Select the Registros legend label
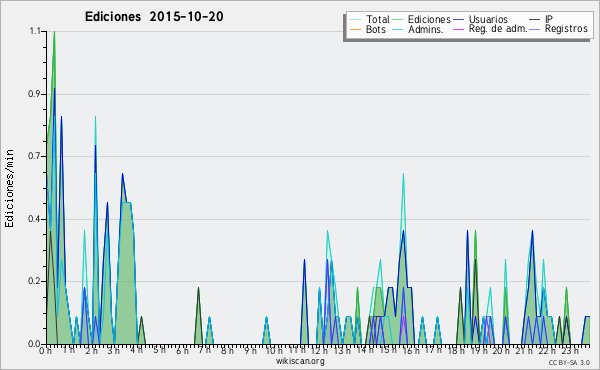This screenshot has width=600, height=370. (x=566, y=29)
